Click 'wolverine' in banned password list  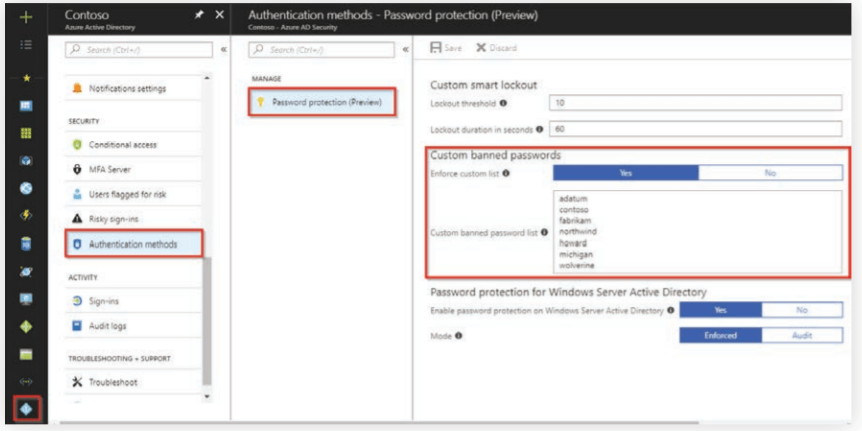pyautogui.click(x=576, y=266)
